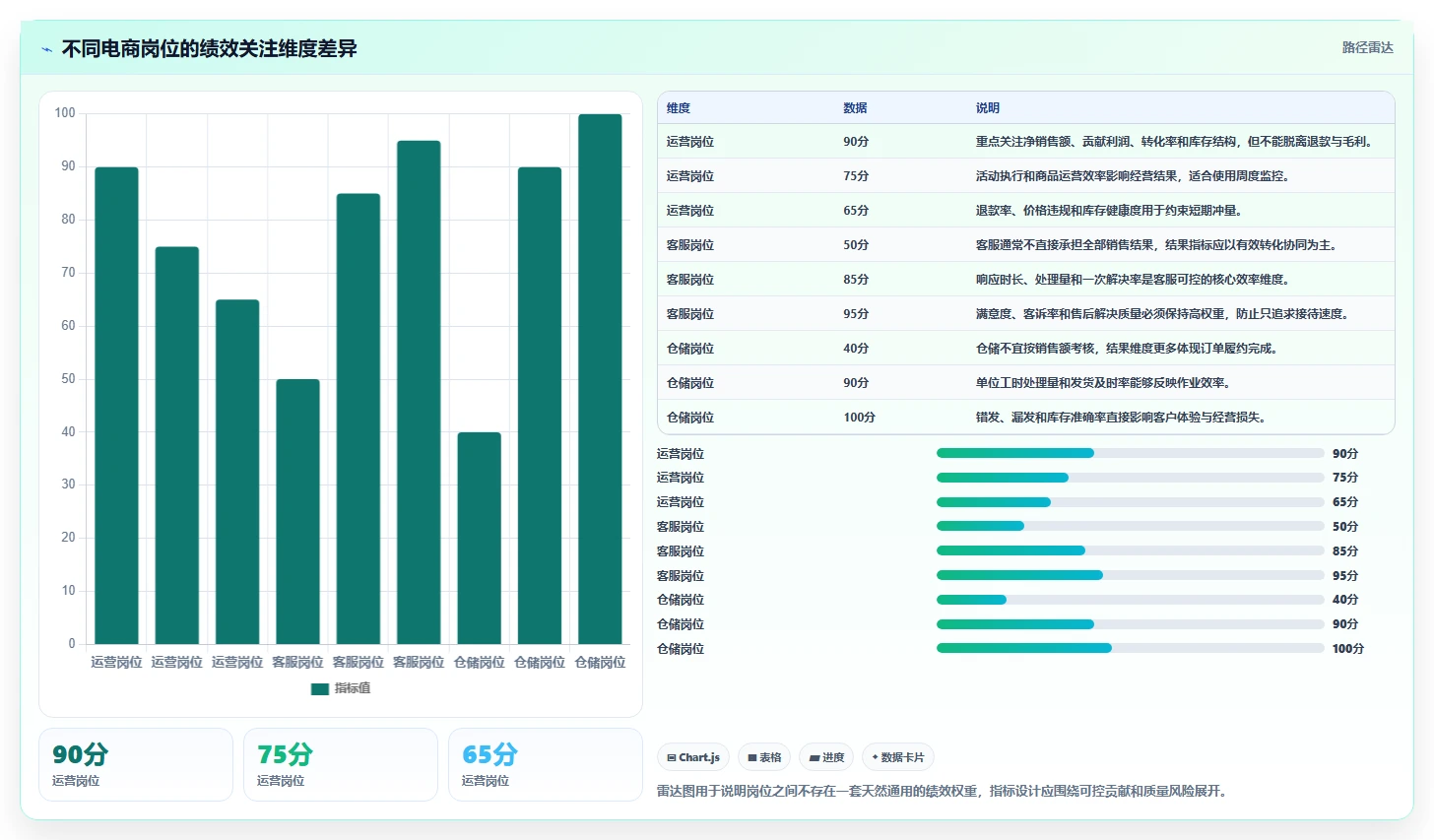Click the 65分 table cell

[856, 211]
